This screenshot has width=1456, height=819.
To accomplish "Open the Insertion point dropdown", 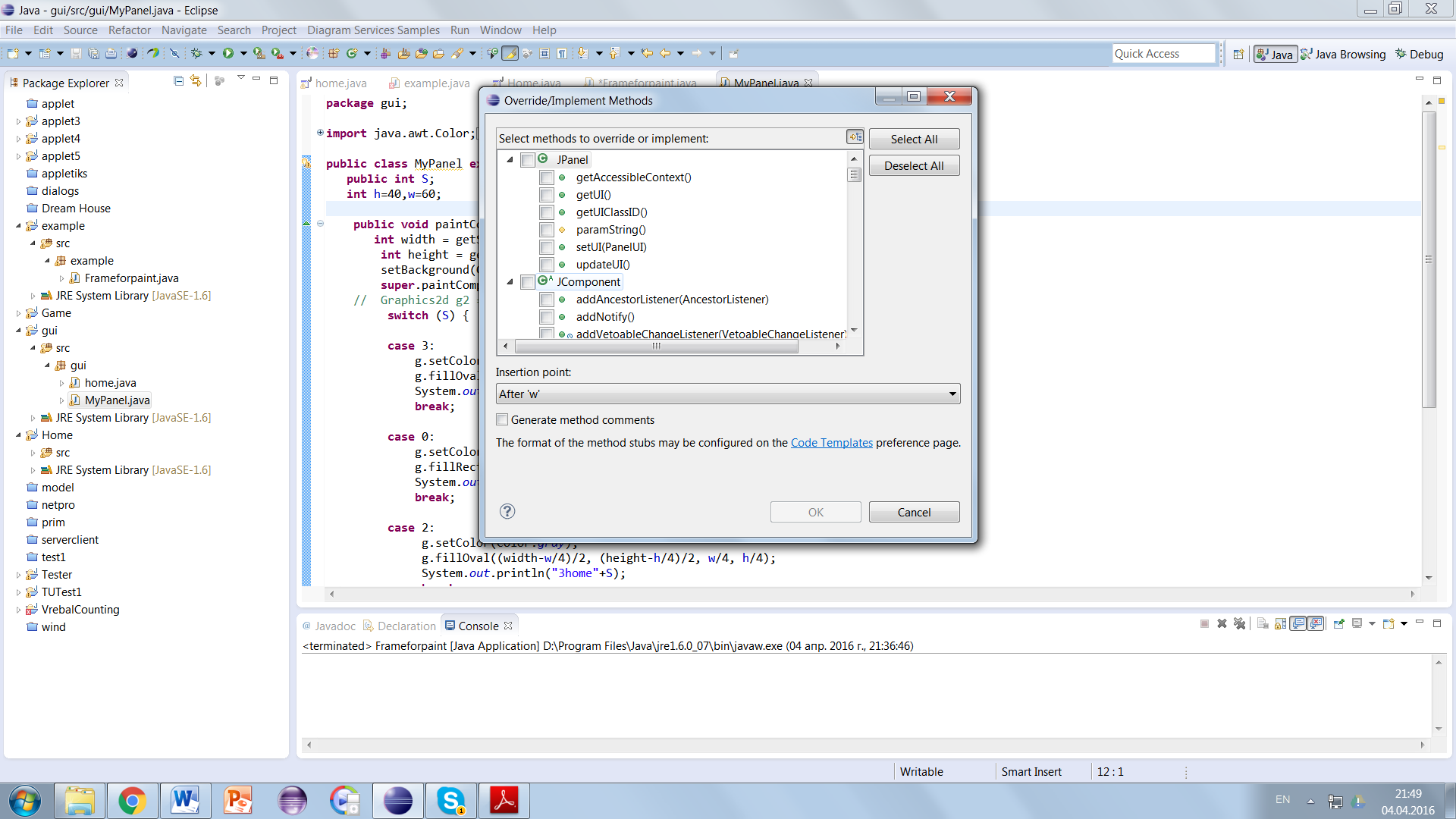I will pos(728,394).
